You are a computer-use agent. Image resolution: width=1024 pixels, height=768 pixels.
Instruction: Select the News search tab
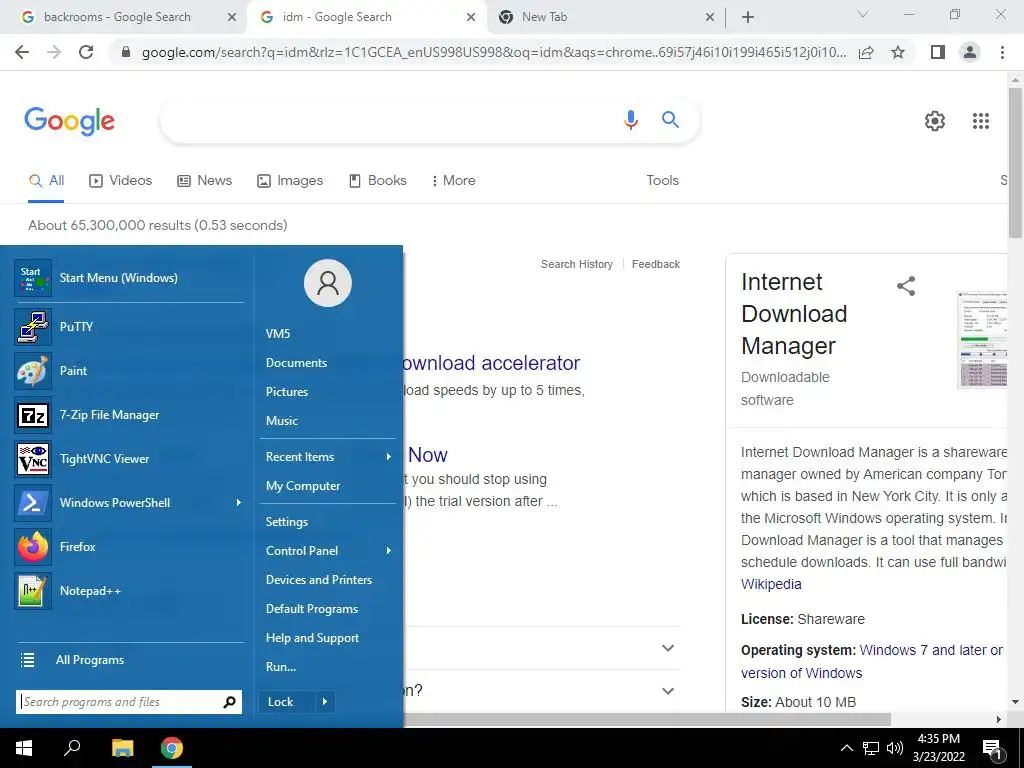[204, 180]
